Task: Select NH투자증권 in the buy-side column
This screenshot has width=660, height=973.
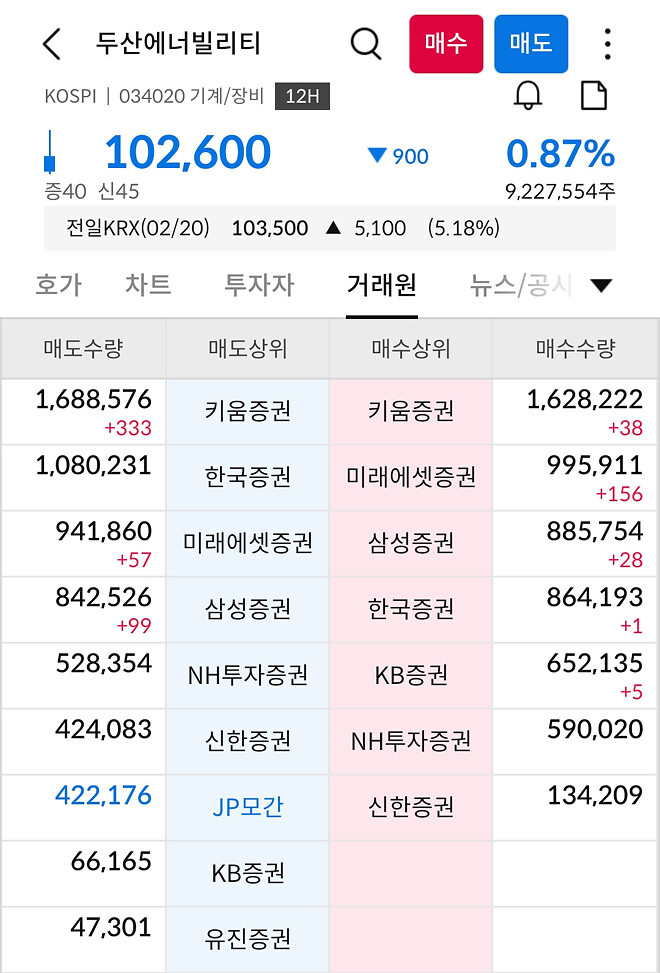Action: (x=411, y=741)
